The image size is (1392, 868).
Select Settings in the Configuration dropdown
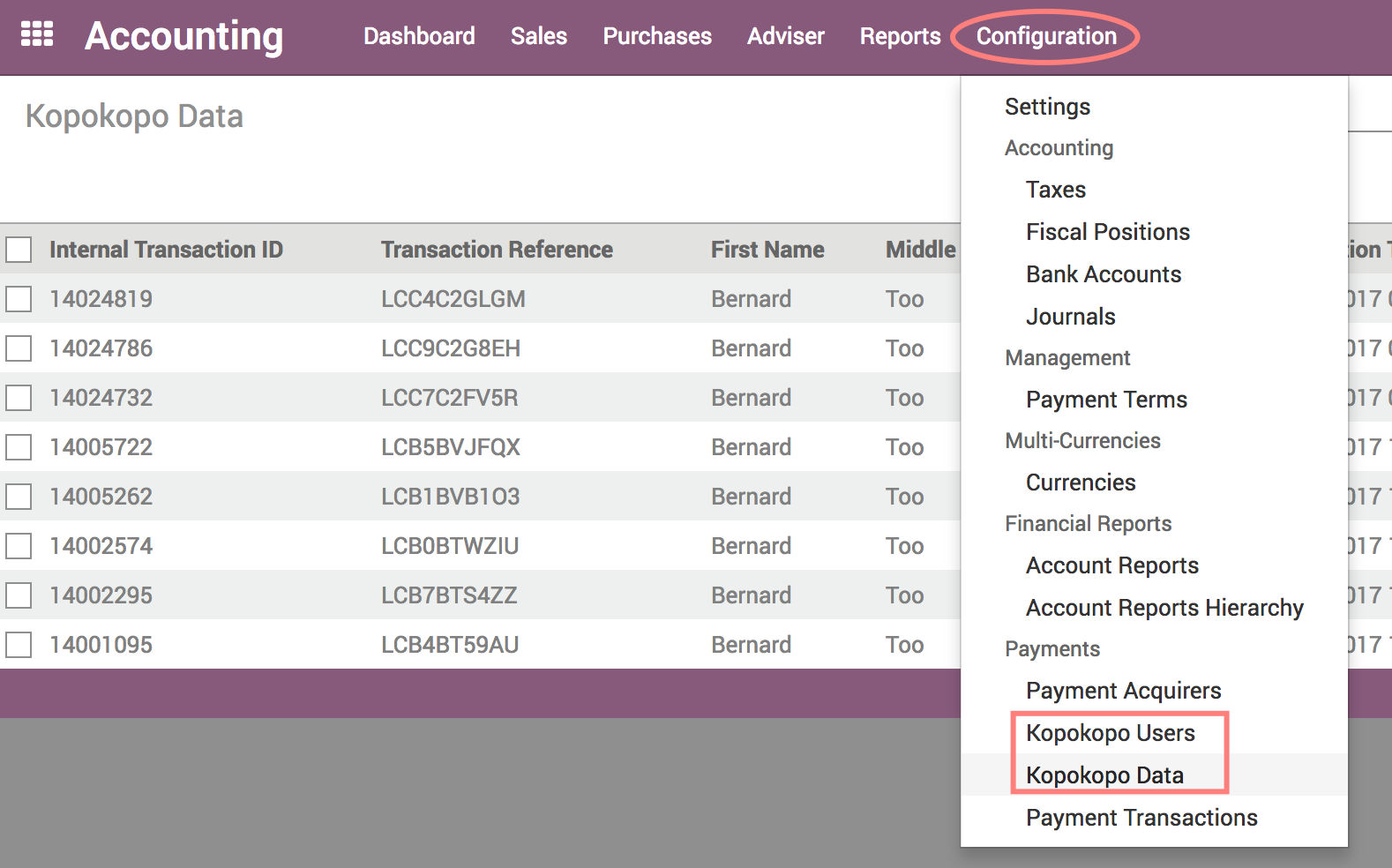(x=1047, y=107)
